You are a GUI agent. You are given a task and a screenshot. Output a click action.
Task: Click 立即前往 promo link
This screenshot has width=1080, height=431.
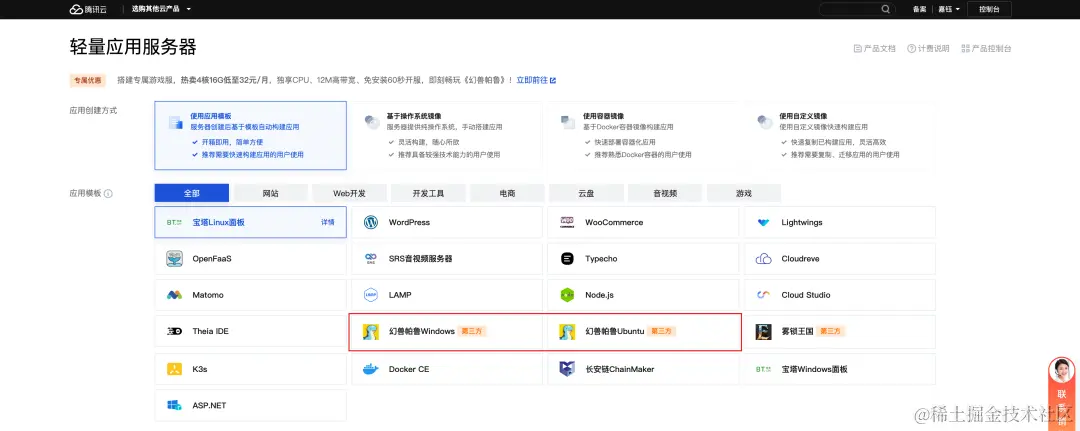coord(536,80)
